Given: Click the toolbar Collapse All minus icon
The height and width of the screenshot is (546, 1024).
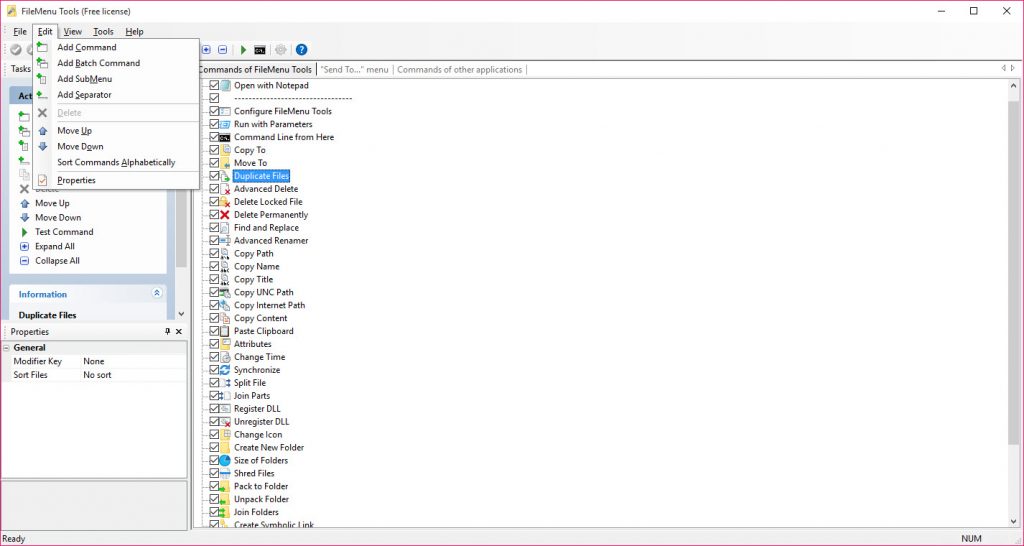Looking at the screenshot, I should pyautogui.click(x=222, y=50).
